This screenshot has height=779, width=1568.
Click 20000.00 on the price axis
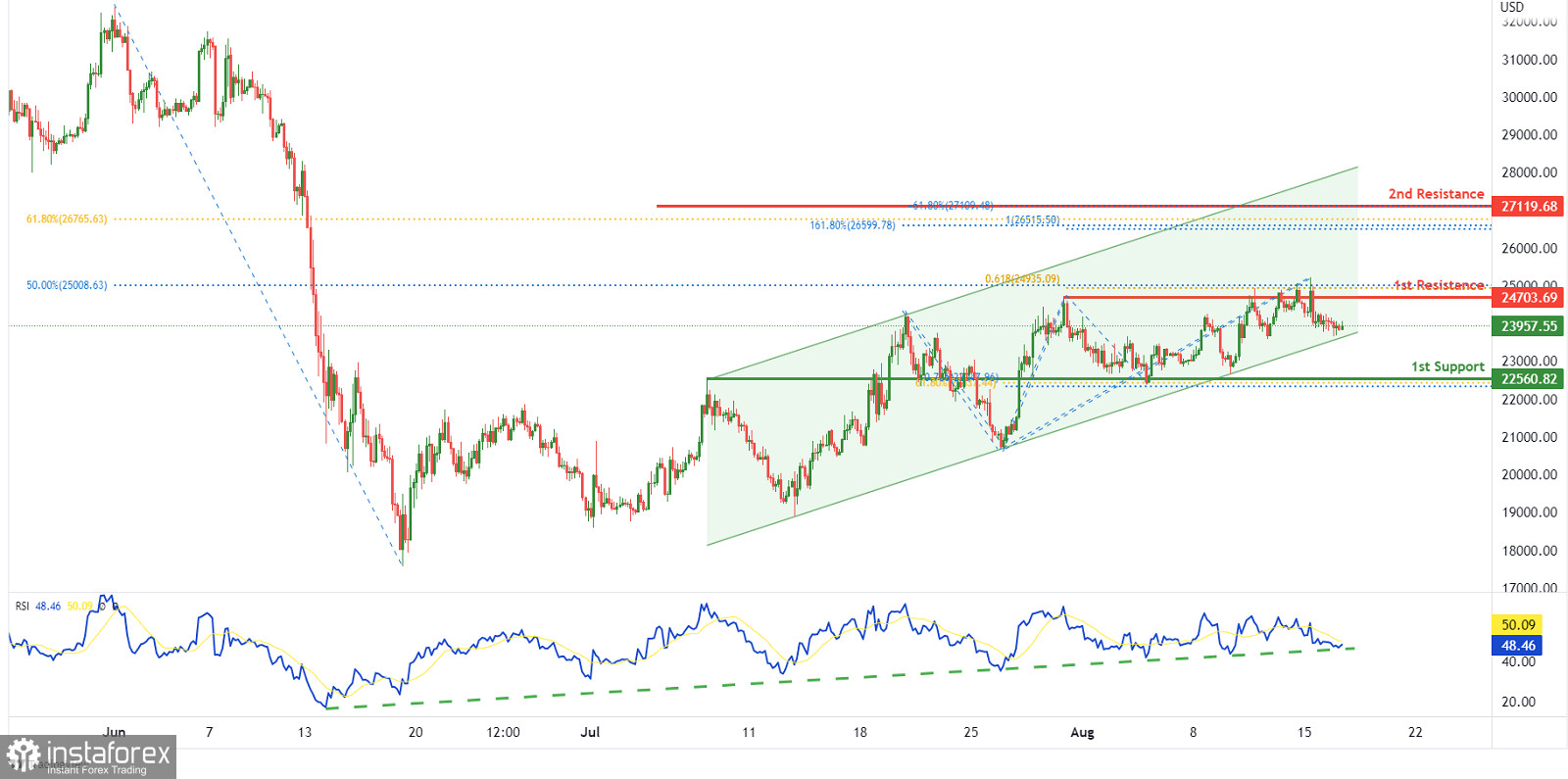tap(1529, 475)
